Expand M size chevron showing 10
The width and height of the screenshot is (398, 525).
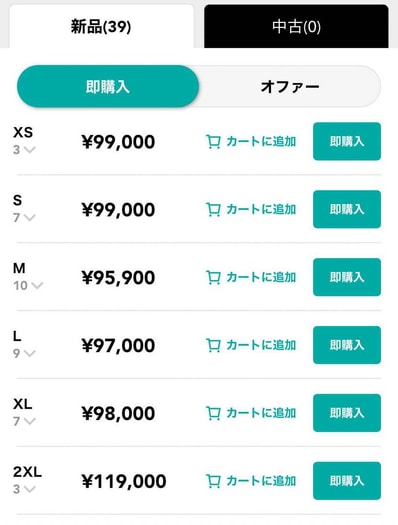pos(37,286)
